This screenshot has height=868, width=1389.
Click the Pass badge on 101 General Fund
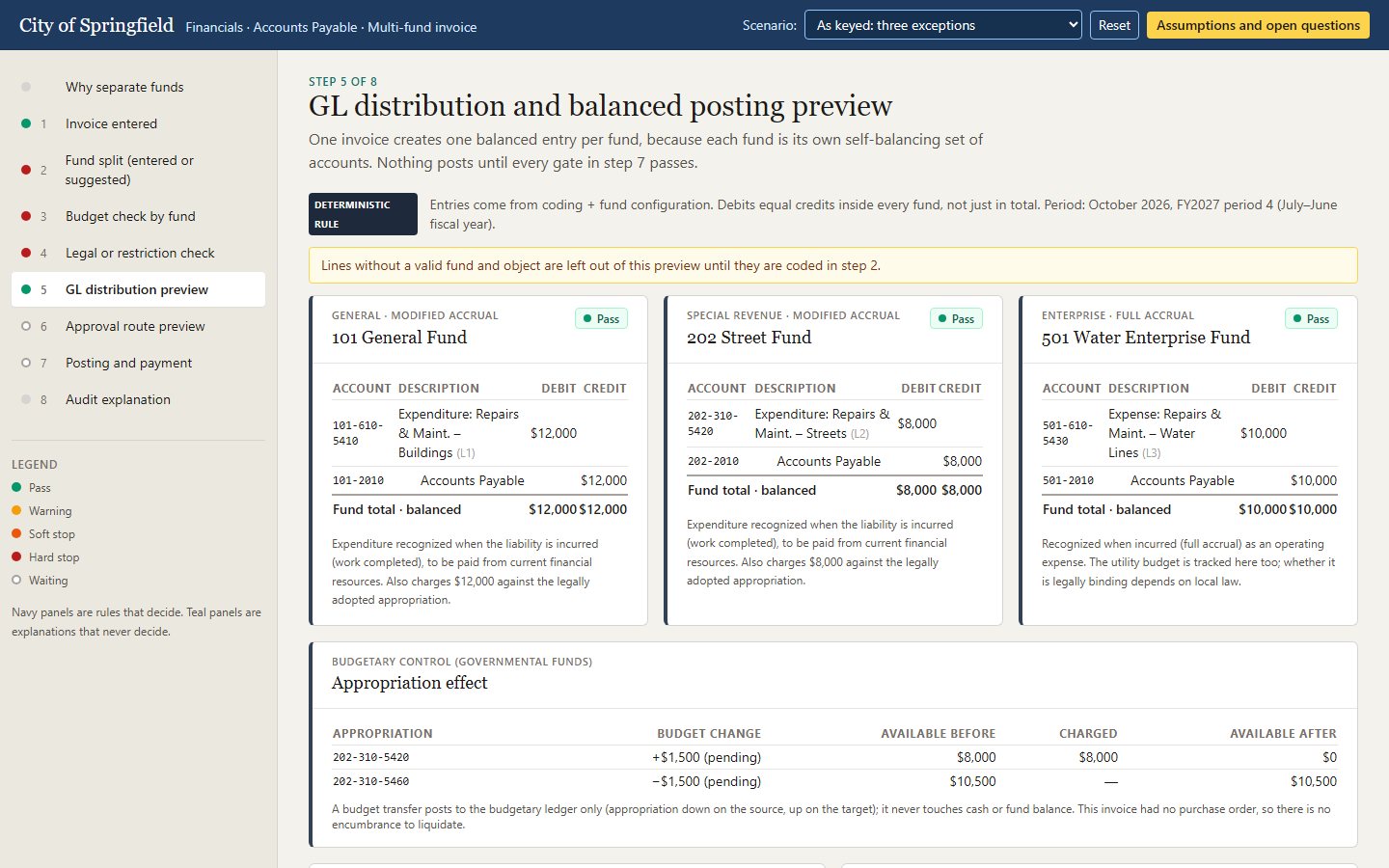pyautogui.click(x=601, y=318)
